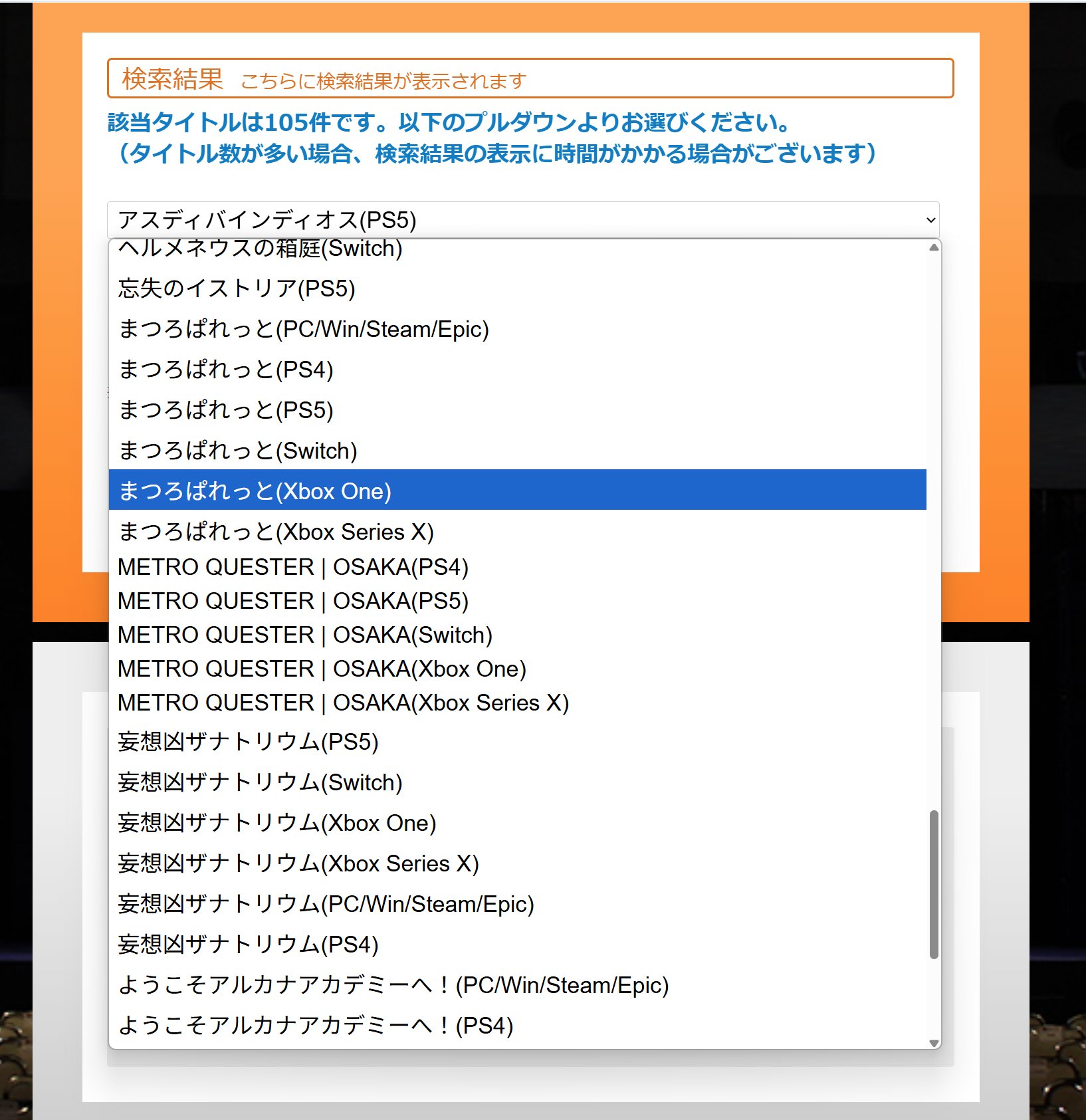Select METRO QUESTER | OSAKA(Xbox Series X)

coord(518,703)
